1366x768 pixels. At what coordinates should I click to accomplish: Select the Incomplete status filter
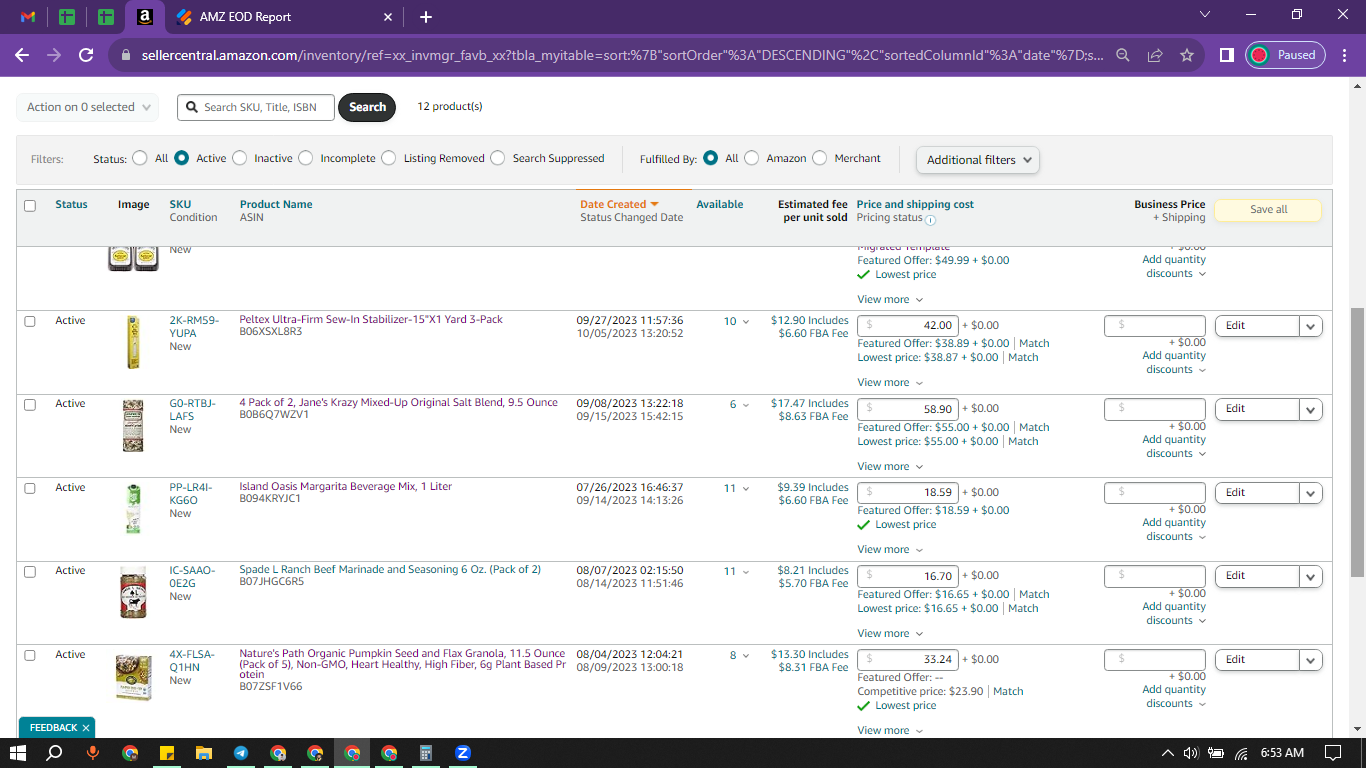tap(306, 158)
